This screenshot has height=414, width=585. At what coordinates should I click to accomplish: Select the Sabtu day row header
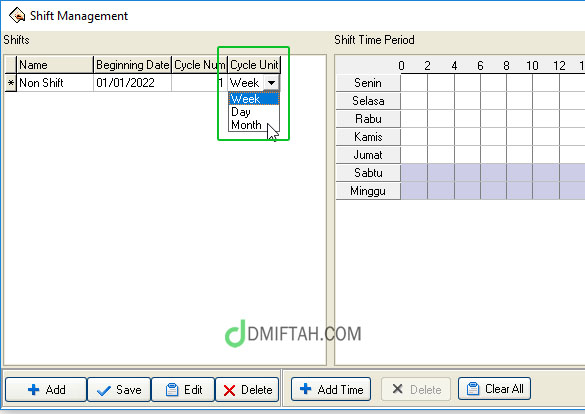pos(368,172)
